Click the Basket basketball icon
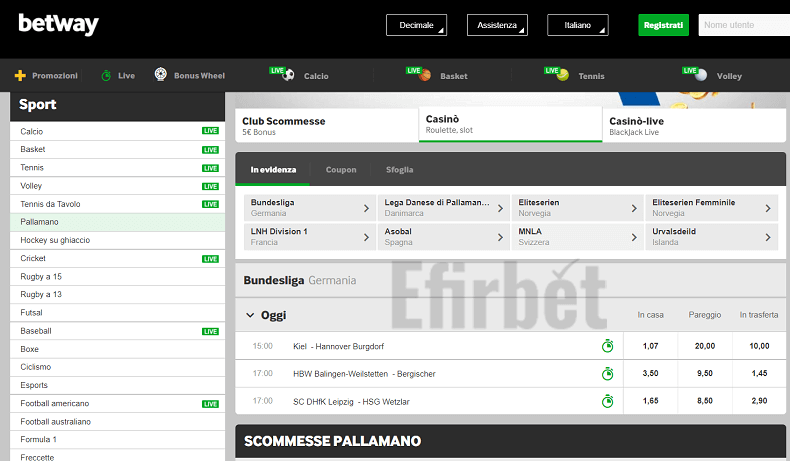The width and height of the screenshot is (790, 461). [425, 75]
